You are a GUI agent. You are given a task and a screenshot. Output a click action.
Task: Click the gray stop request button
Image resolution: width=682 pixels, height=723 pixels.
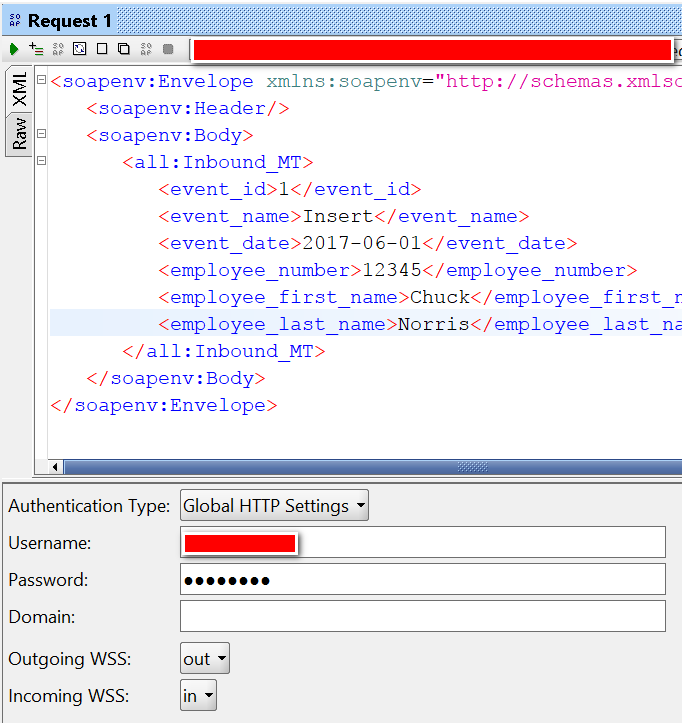[168, 49]
